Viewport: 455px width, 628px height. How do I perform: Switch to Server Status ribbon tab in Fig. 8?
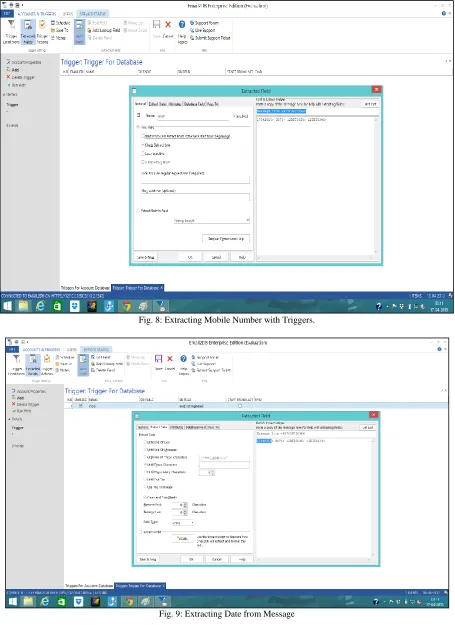92,14
